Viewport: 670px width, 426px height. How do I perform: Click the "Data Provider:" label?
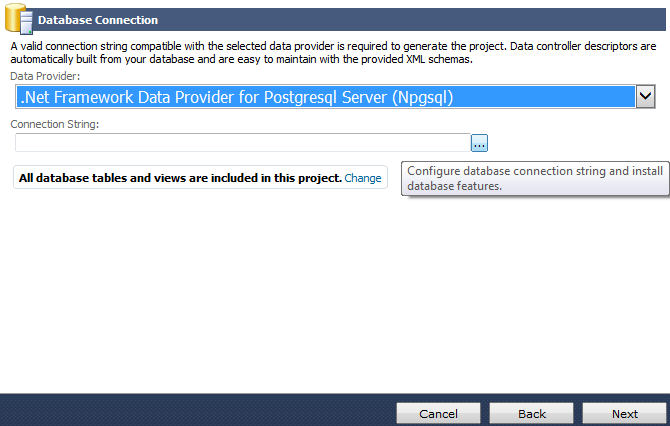44,76
